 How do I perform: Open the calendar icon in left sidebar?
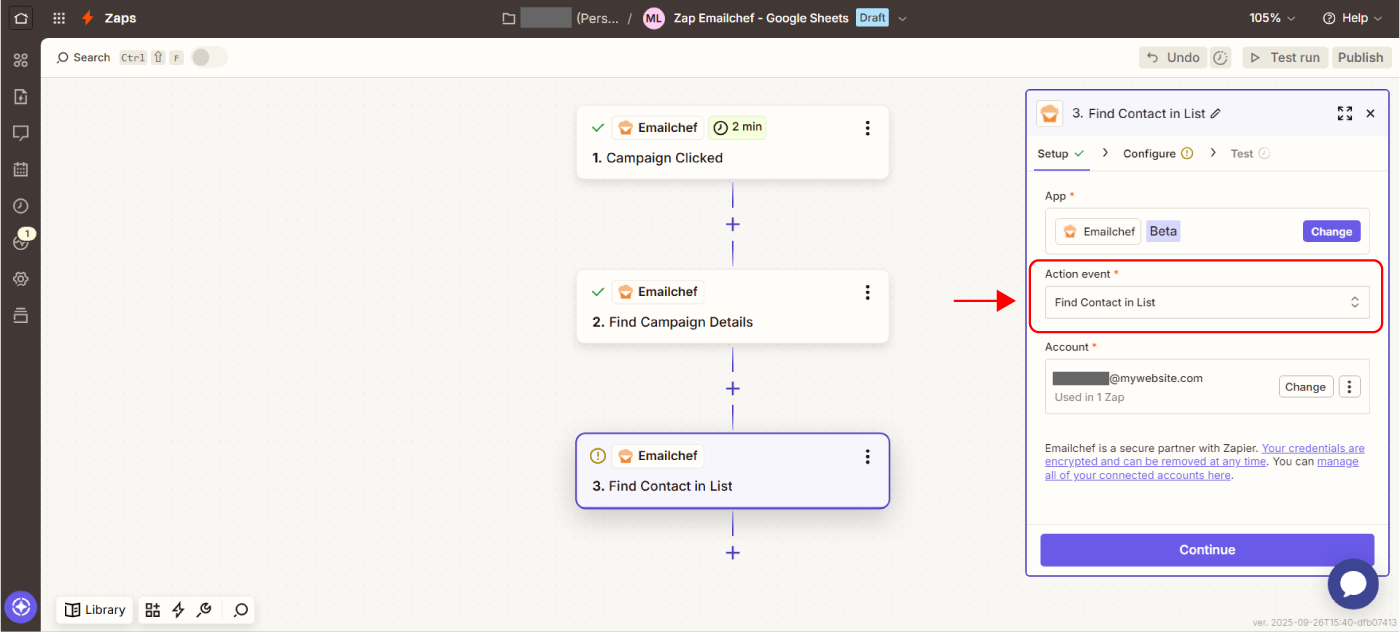point(20,169)
